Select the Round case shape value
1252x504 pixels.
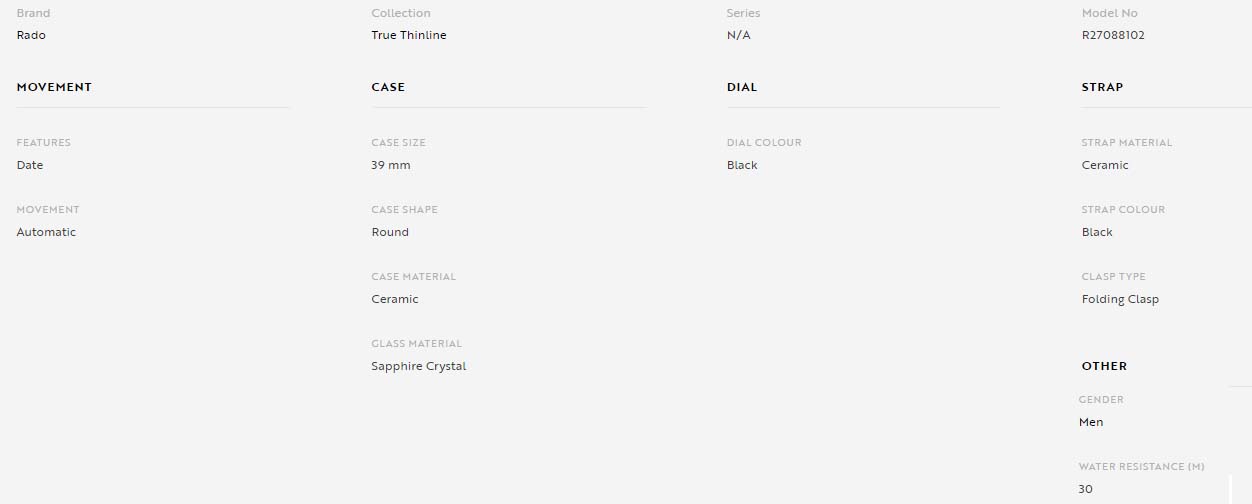tap(390, 232)
